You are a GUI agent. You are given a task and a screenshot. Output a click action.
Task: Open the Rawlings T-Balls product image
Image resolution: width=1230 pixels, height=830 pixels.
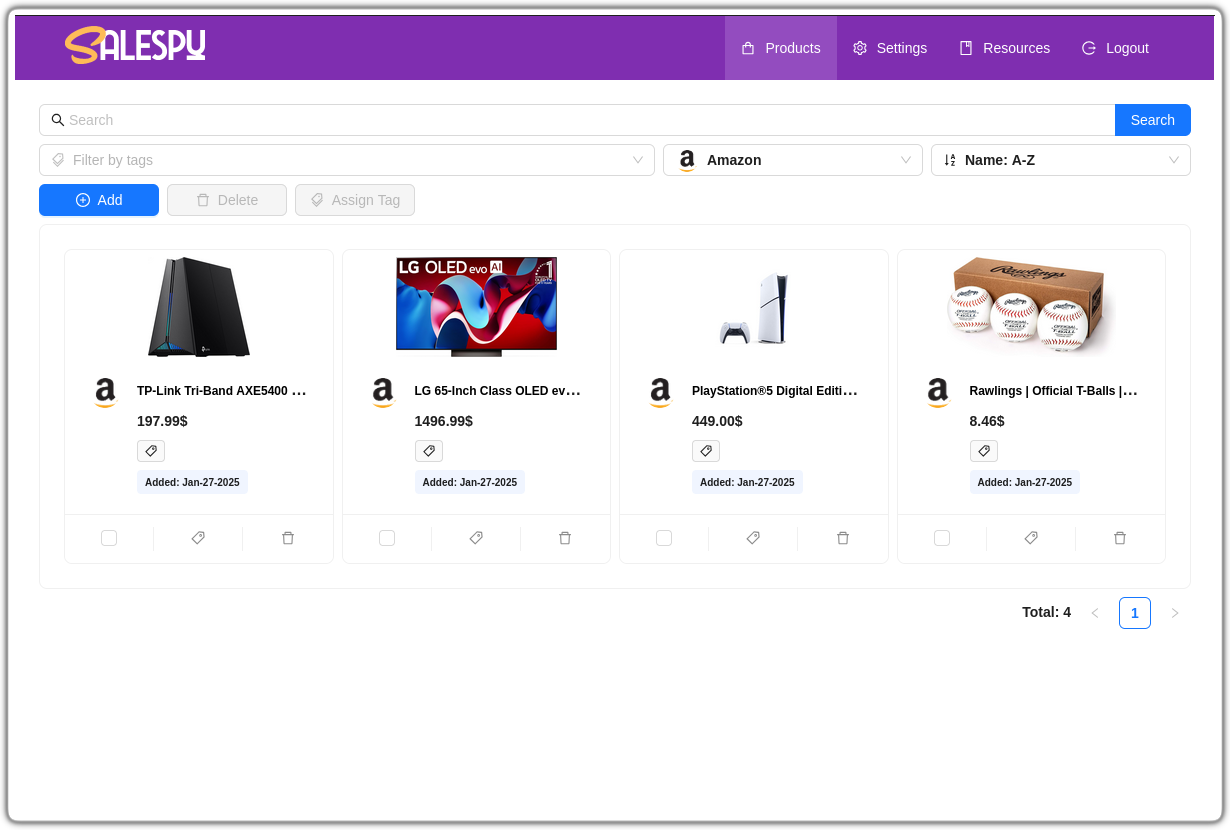coord(1031,307)
